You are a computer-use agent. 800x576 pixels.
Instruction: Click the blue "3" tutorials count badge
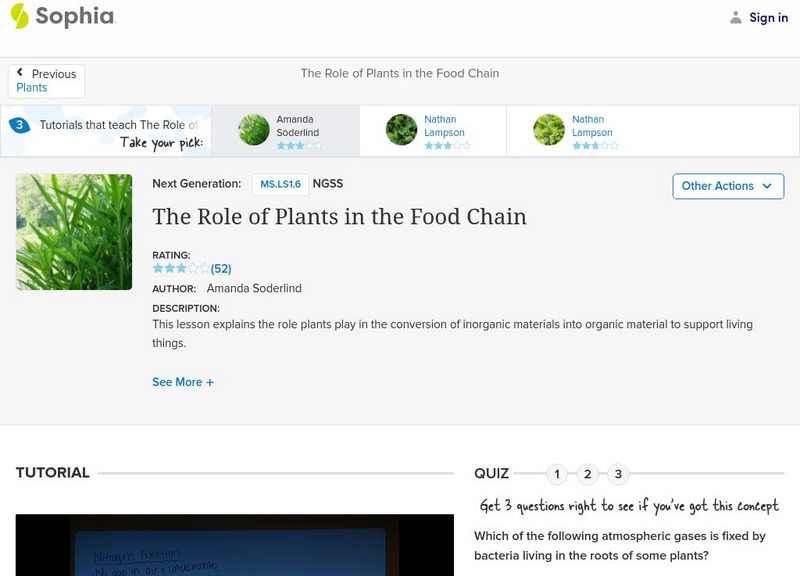point(20,124)
